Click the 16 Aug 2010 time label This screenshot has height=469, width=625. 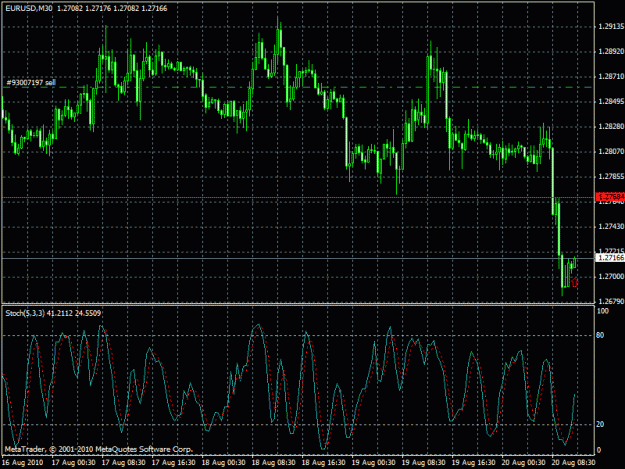pos(22,463)
